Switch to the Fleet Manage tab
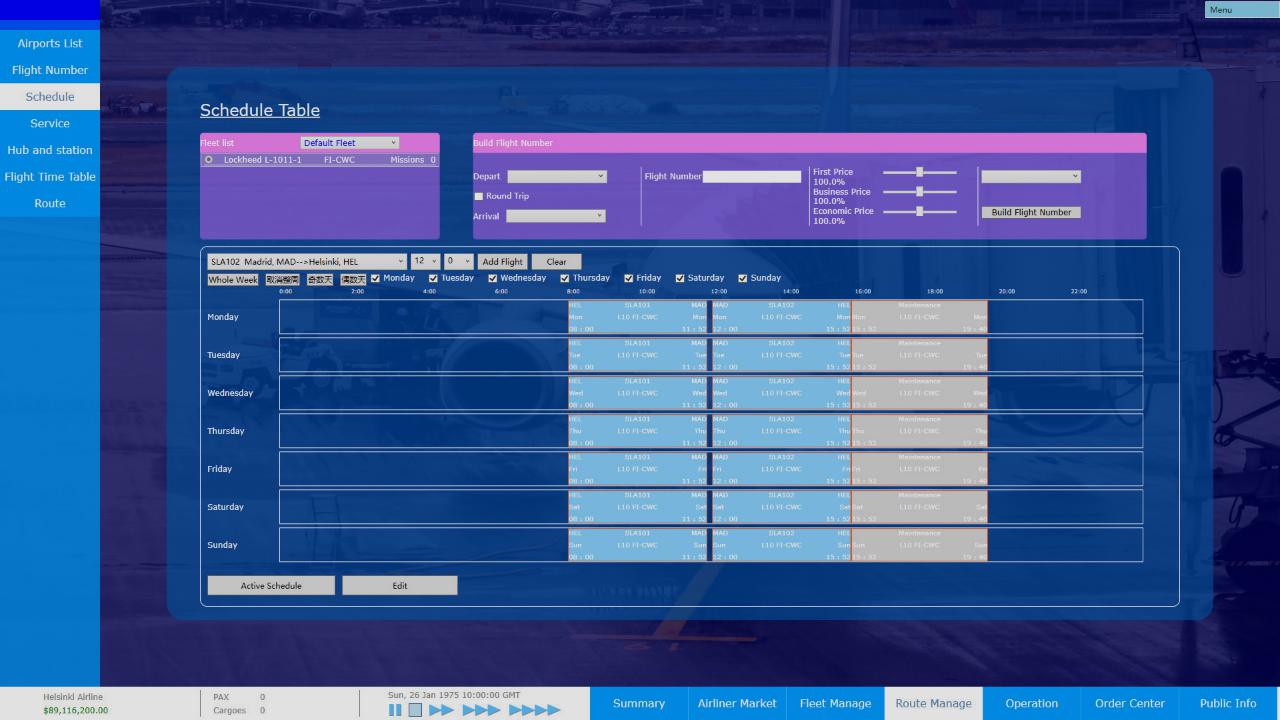The image size is (1280, 720). point(836,703)
